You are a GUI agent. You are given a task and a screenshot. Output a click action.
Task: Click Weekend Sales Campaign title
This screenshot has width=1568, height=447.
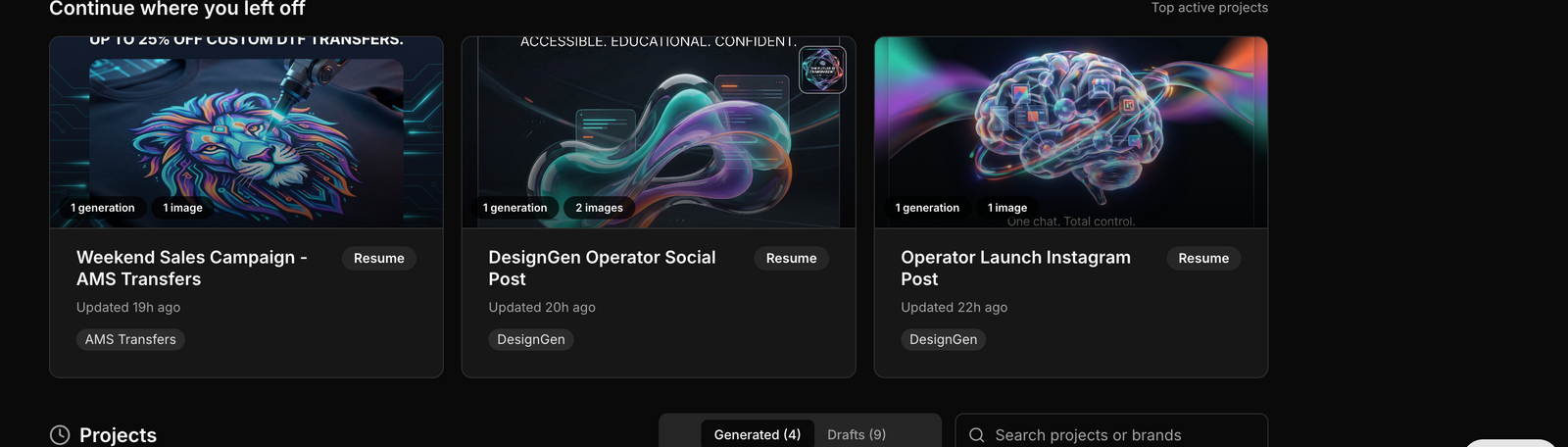pos(191,268)
